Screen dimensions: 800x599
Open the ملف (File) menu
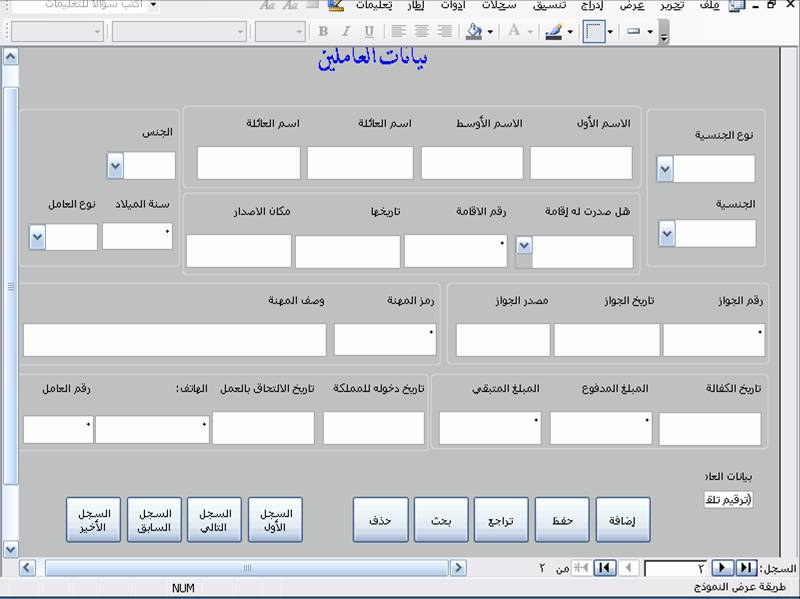click(710, 6)
